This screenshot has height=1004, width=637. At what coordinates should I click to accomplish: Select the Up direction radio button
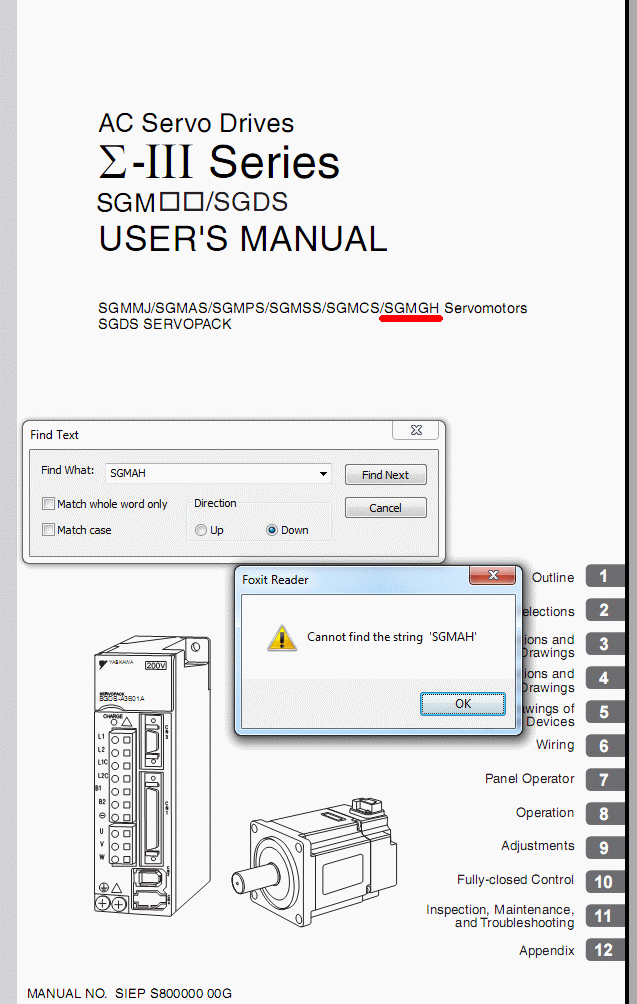[201, 530]
